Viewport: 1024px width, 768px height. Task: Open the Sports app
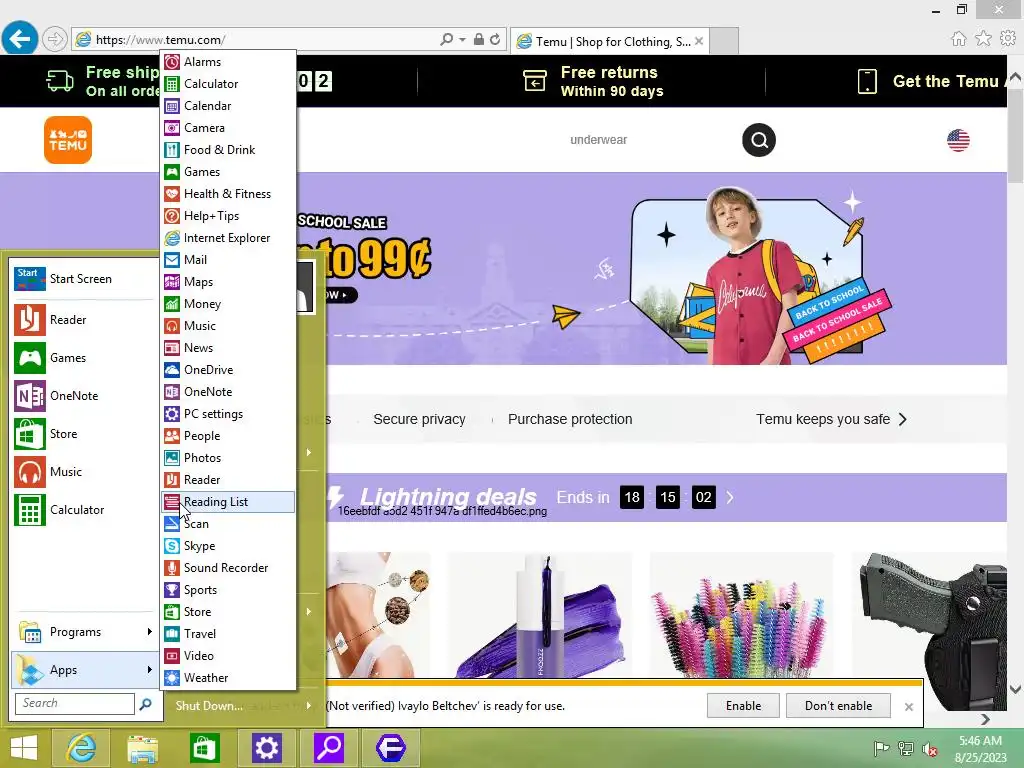pyautogui.click(x=228, y=590)
